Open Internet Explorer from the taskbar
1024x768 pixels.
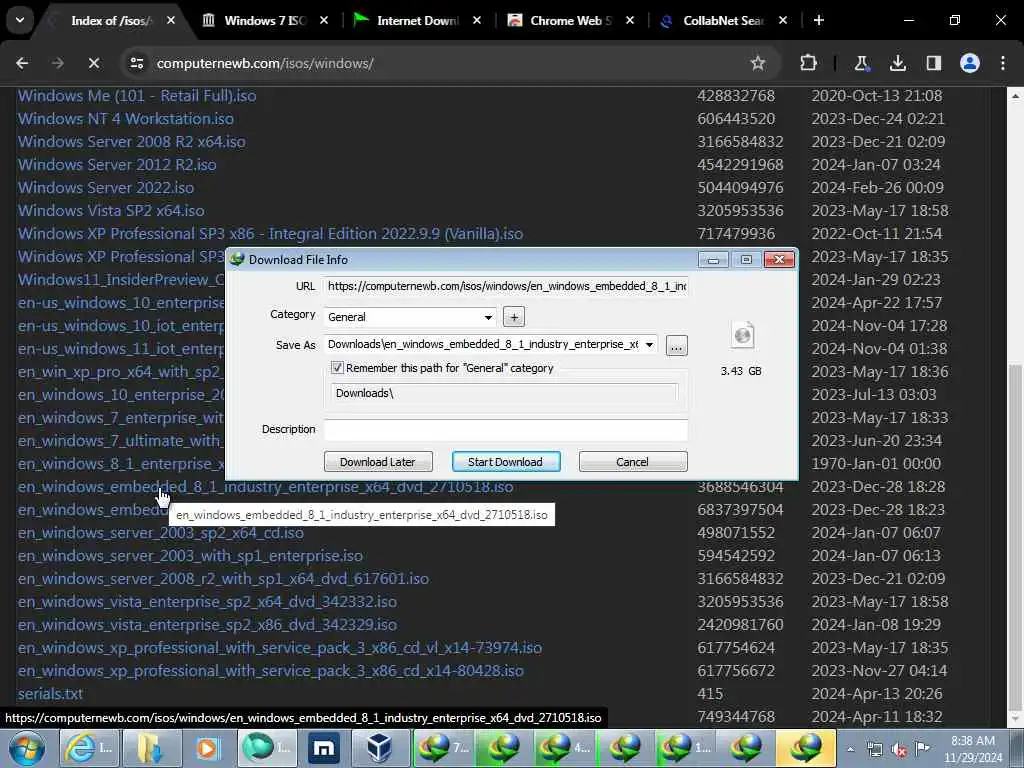pos(88,748)
